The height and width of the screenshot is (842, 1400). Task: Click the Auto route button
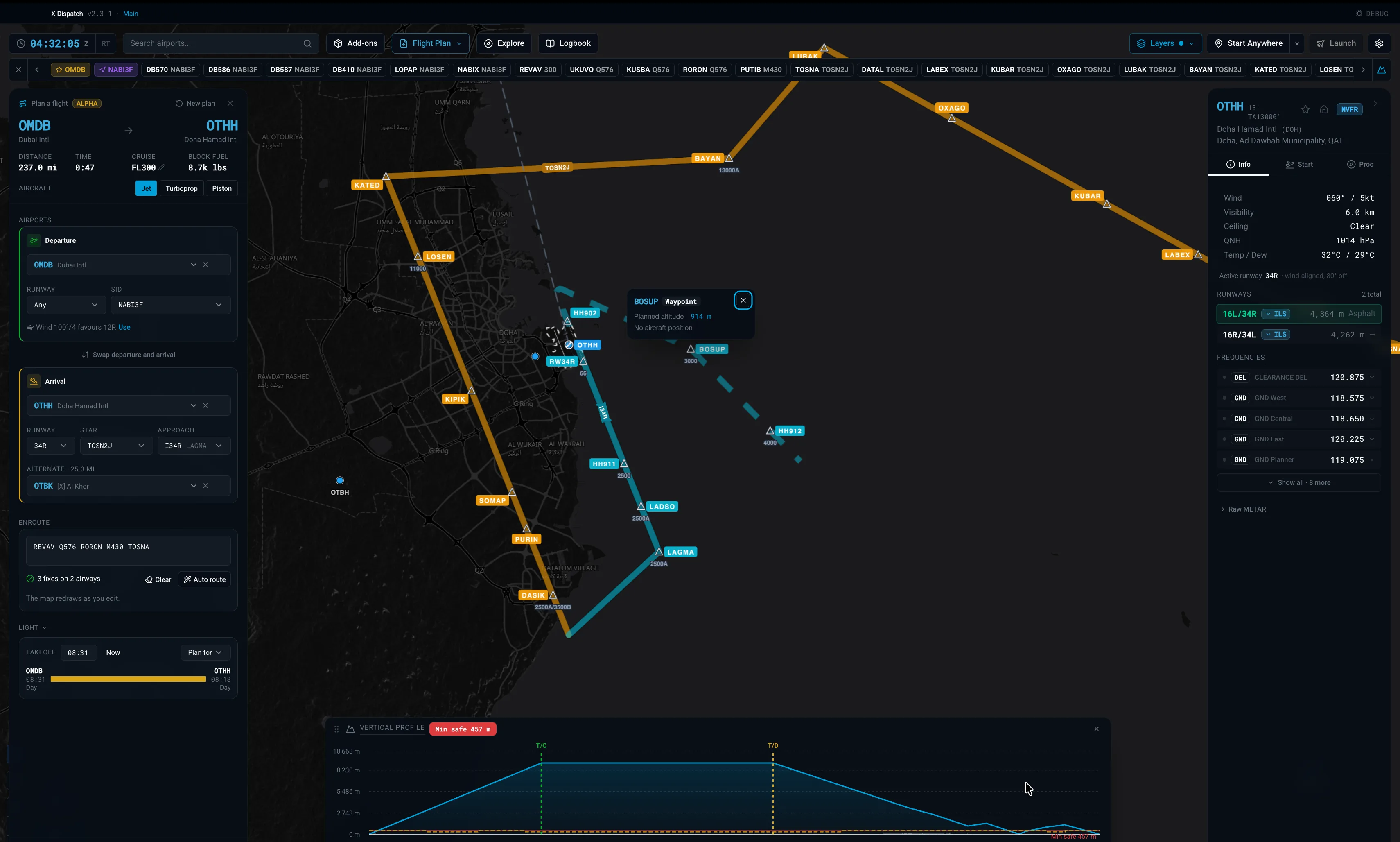204,579
